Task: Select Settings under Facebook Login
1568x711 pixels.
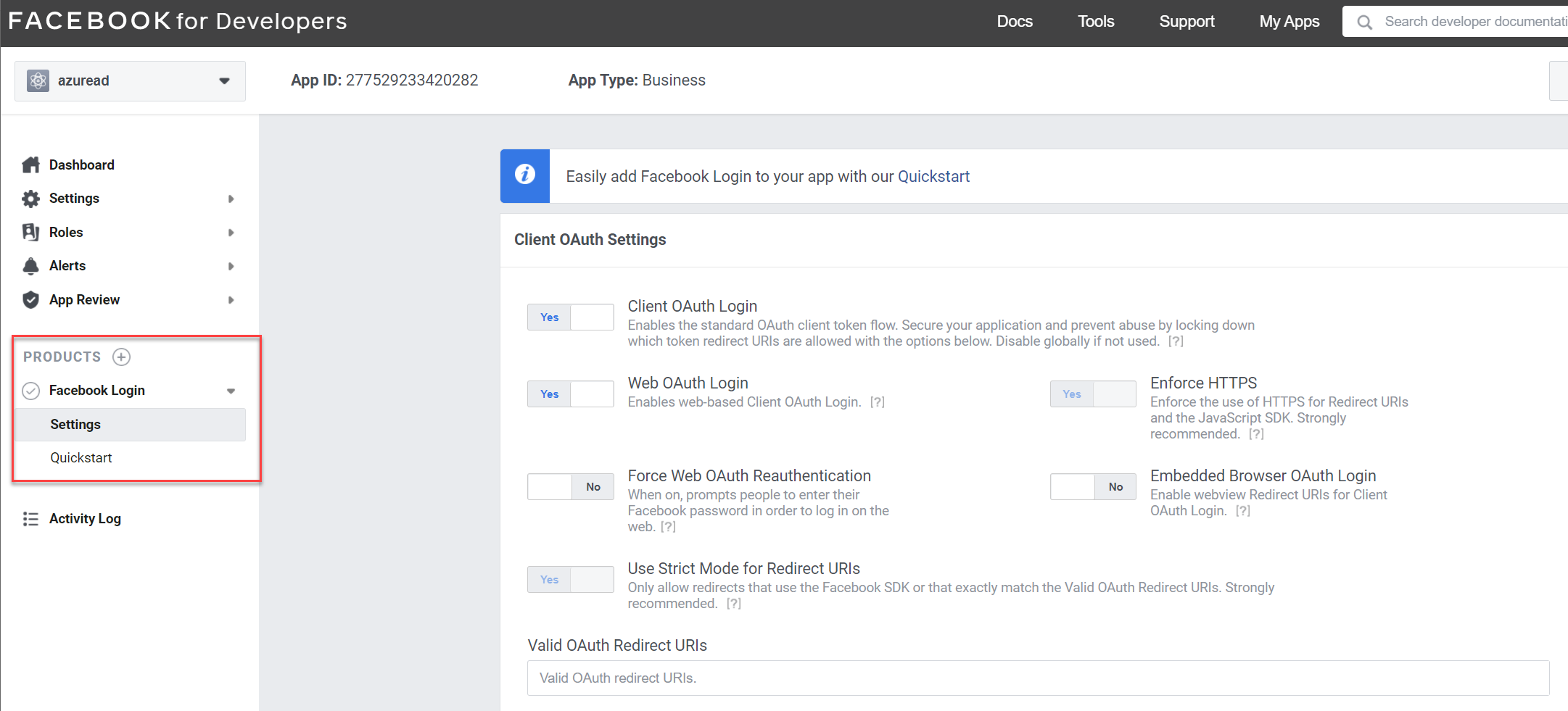Action: (130, 425)
